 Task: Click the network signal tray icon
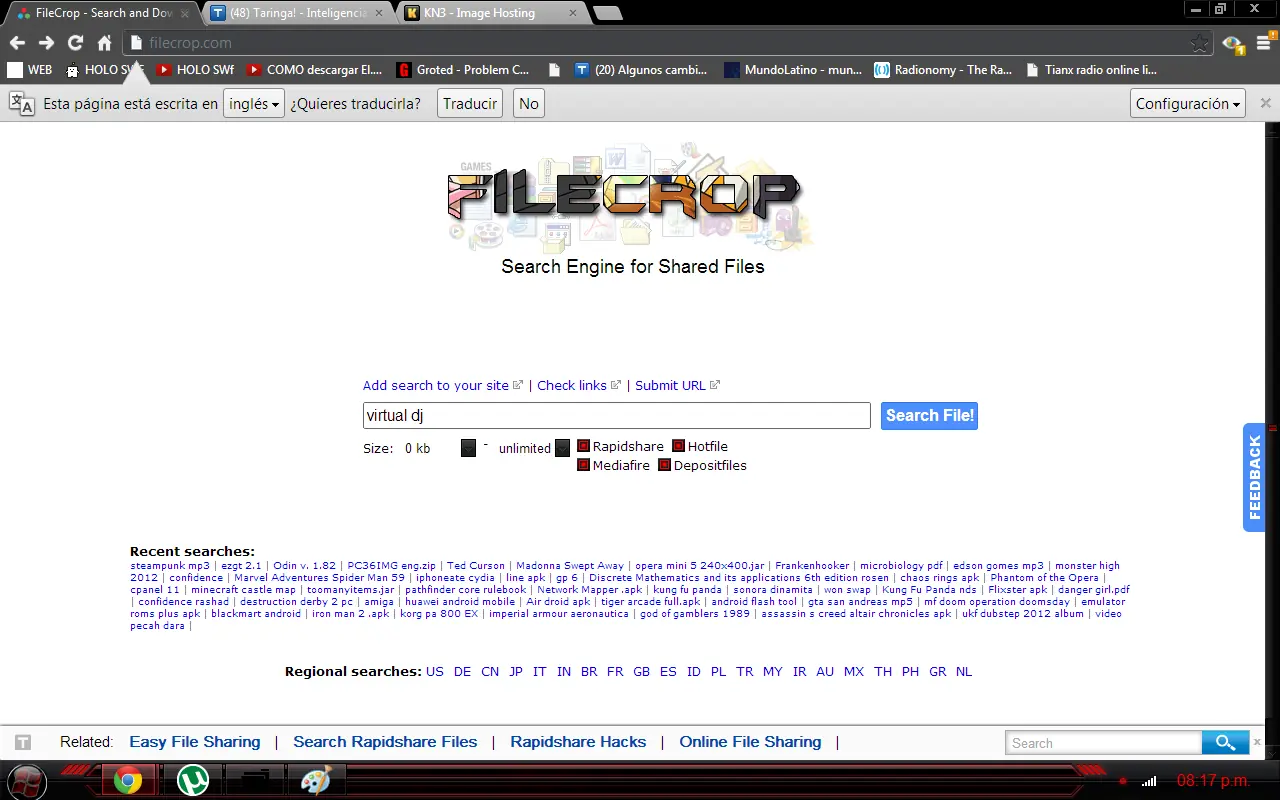tap(1149, 781)
